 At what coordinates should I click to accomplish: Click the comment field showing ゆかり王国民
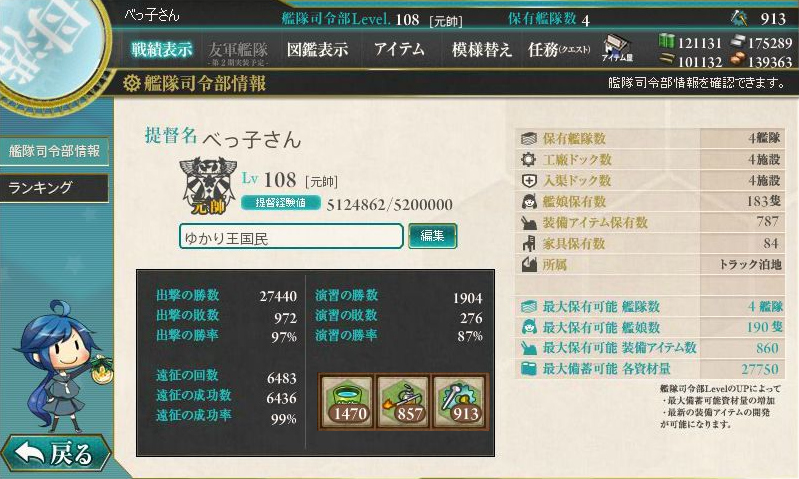coord(291,237)
